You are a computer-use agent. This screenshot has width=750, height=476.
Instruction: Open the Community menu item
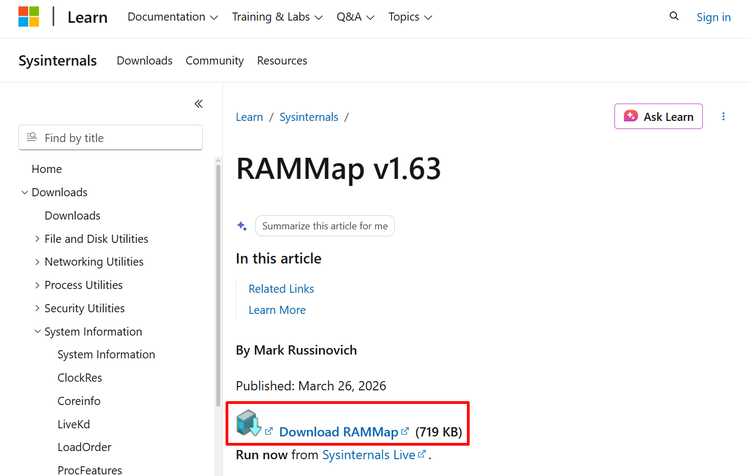click(x=214, y=61)
